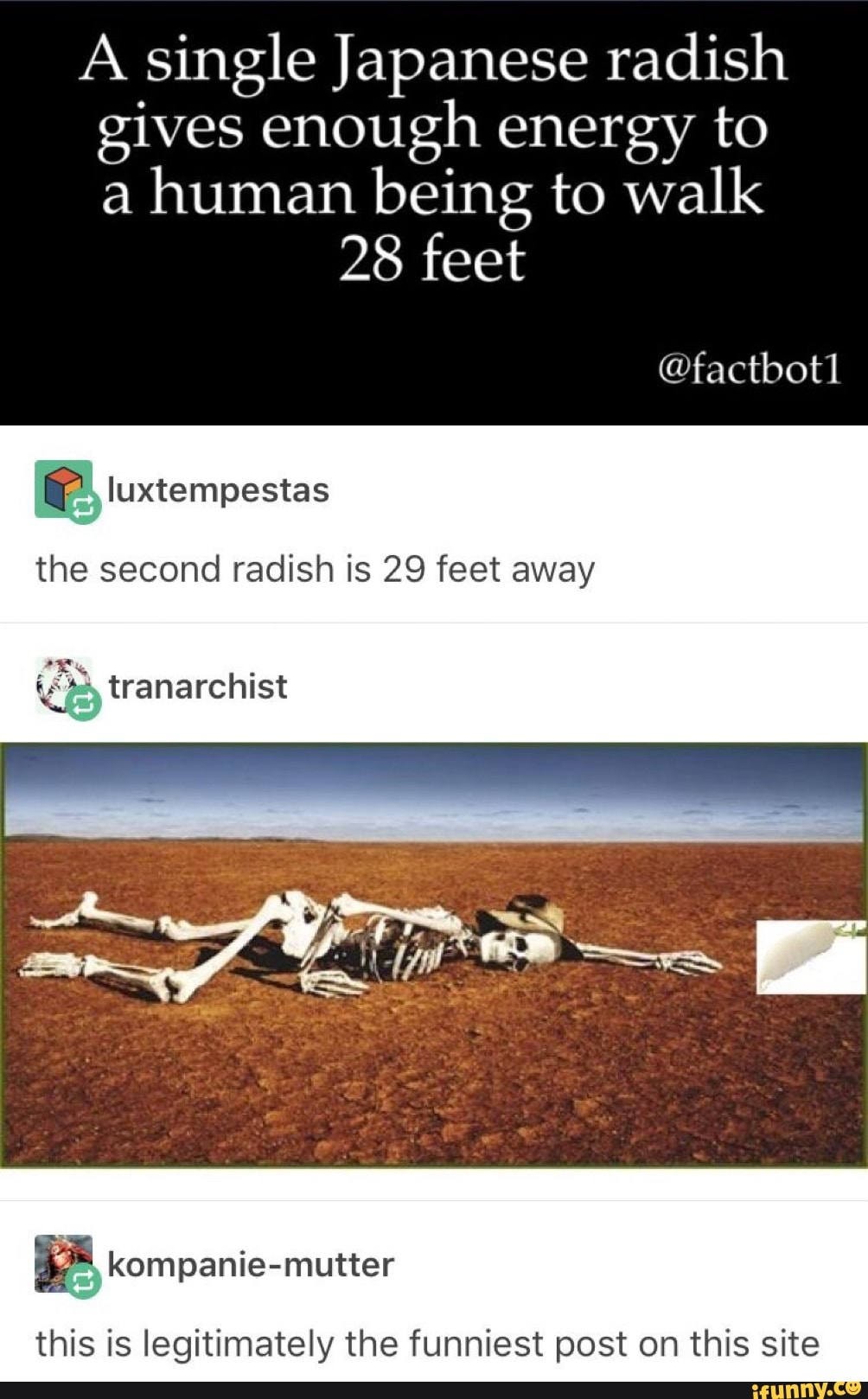Open the skeleton desert image
This screenshot has height=1399, width=868.
click(434, 955)
